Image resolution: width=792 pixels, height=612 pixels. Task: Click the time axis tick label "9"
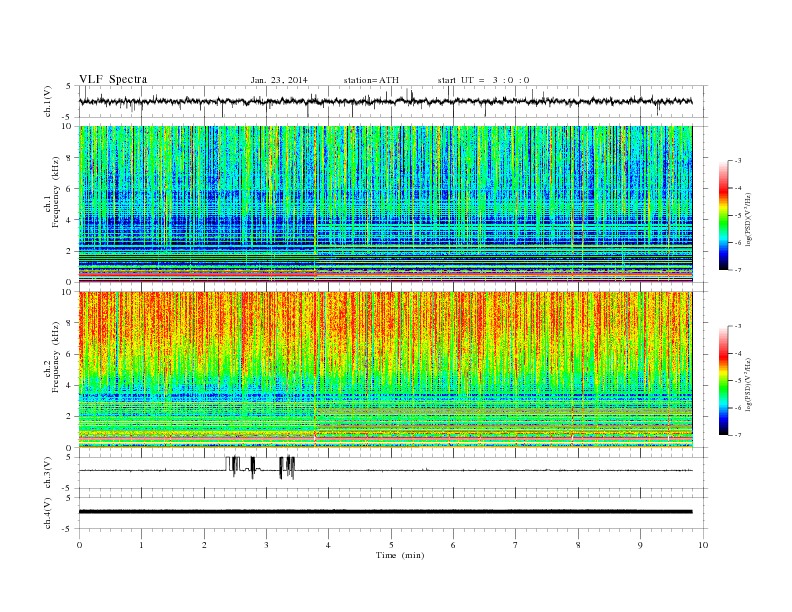coord(640,545)
